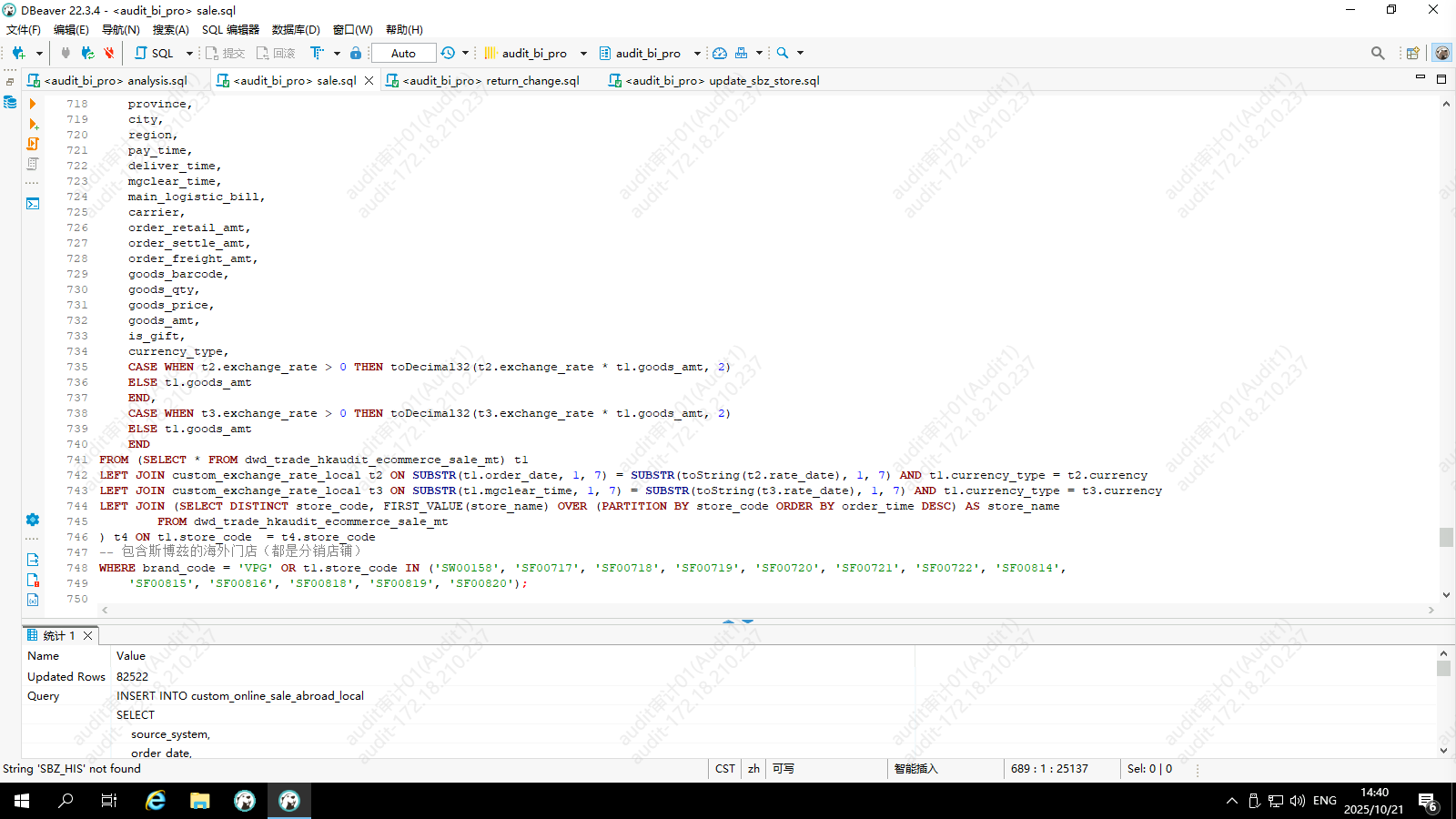Open SQL console terminal icon in editor sidebar
Image resolution: width=1456 pixels, height=819 pixels.
(33, 204)
